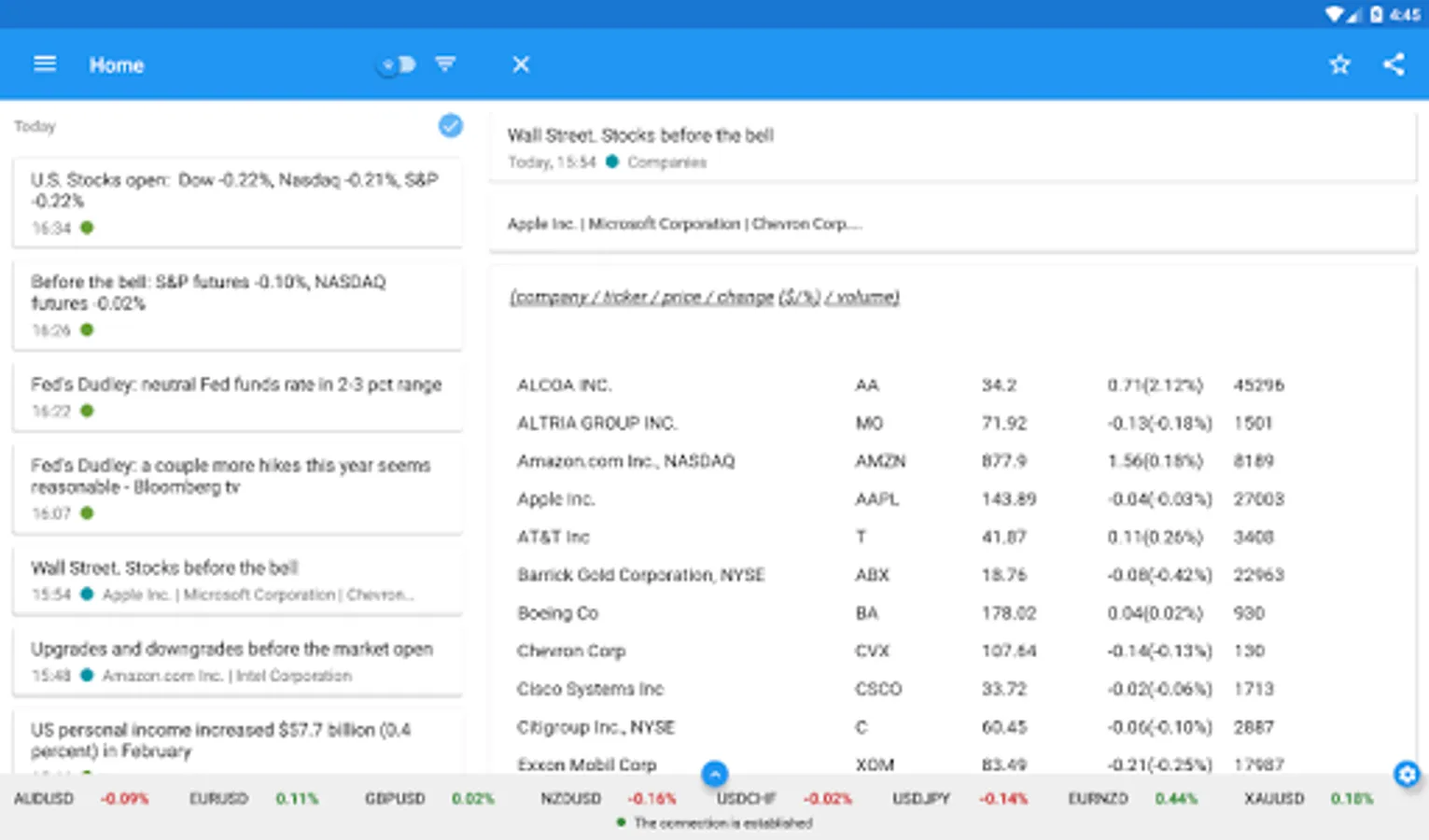The image size is (1429, 840).
Task: Open the news filter icon
Action: coord(446,64)
